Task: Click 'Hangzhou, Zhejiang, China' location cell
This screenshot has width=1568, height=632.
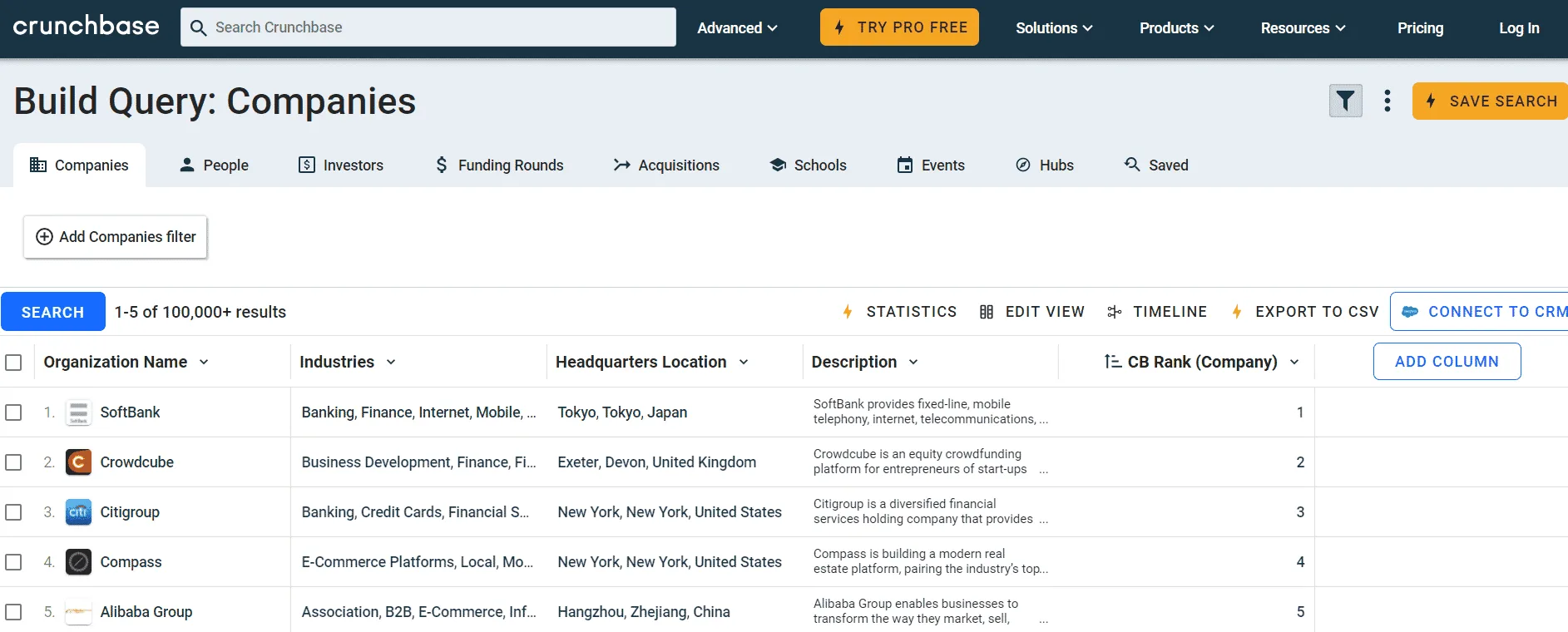Action: [644, 612]
